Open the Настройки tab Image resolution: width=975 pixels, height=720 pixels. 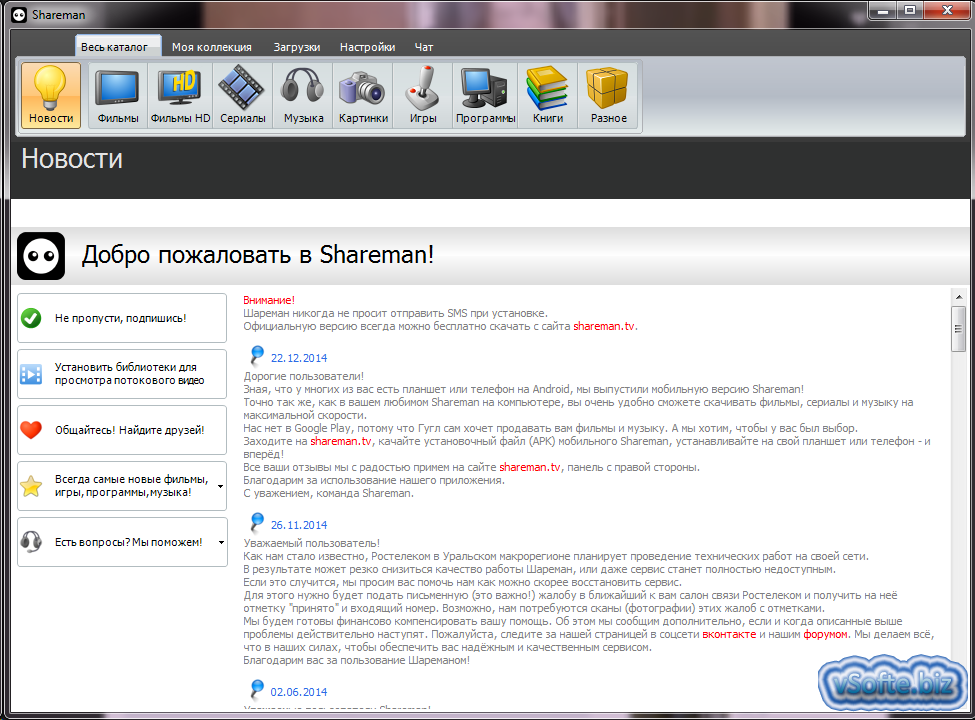(367, 47)
